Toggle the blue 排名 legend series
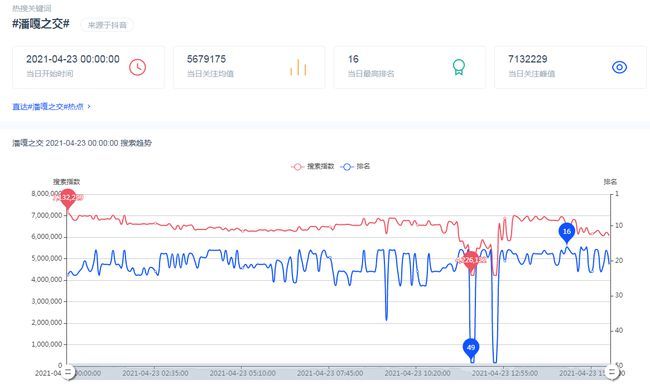 pyautogui.click(x=355, y=166)
